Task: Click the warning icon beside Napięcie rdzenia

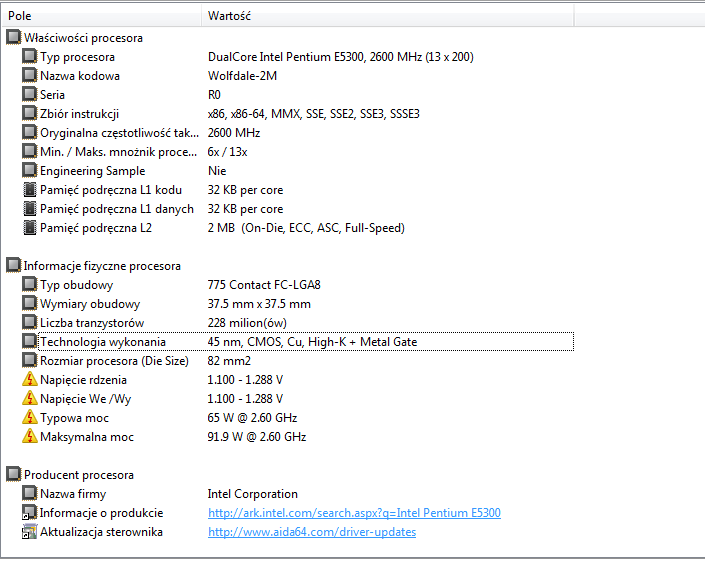Action: tap(30, 379)
